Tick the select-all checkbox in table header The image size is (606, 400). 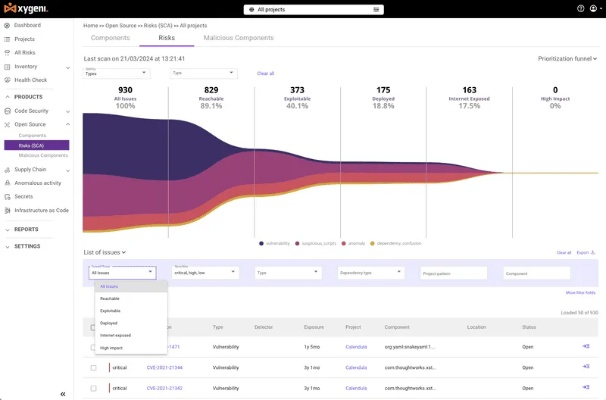click(94, 327)
